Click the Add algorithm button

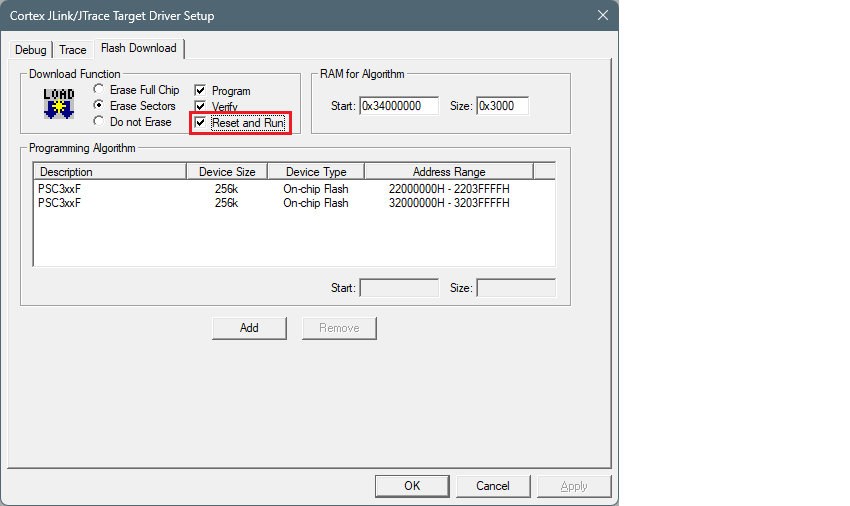coord(249,328)
